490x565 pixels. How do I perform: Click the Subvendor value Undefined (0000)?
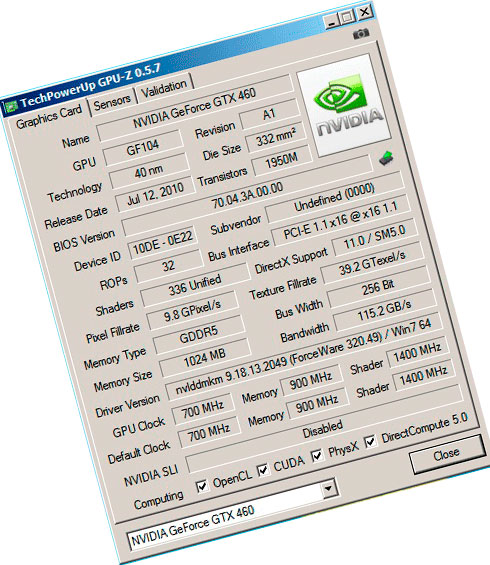click(x=335, y=197)
